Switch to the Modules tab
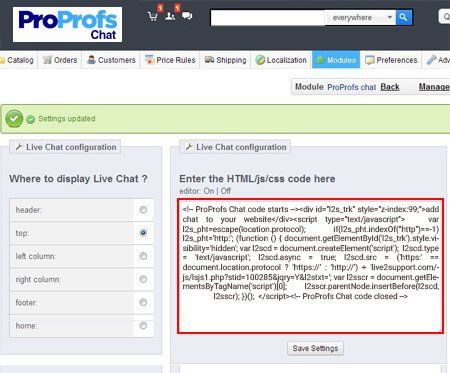Screen dimensions: 450x373 pos(336,60)
